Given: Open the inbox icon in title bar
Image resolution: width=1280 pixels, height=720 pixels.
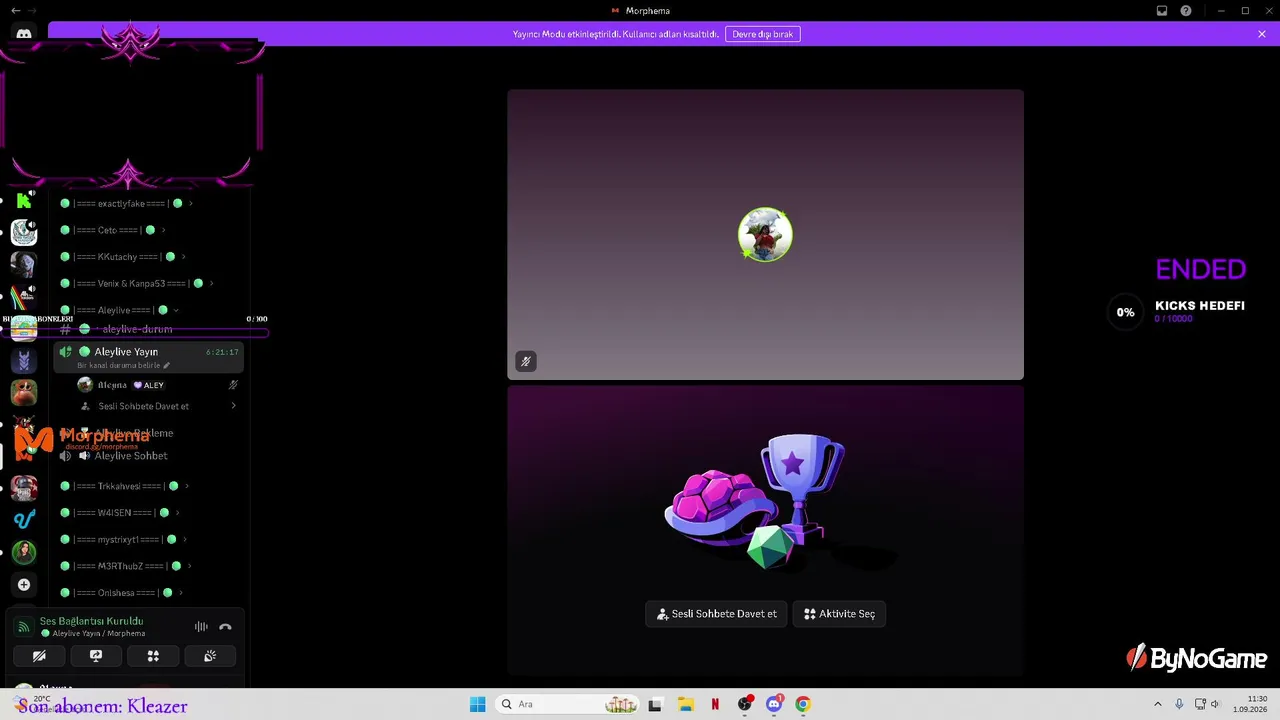Looking at the screenshot, I should [x=1162, y=11].
